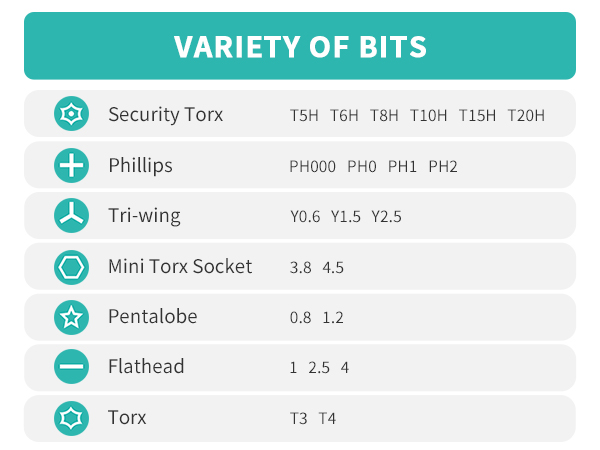Click the T20H size in Security Torx
600x450 pixels.
[x=526, y=116]
